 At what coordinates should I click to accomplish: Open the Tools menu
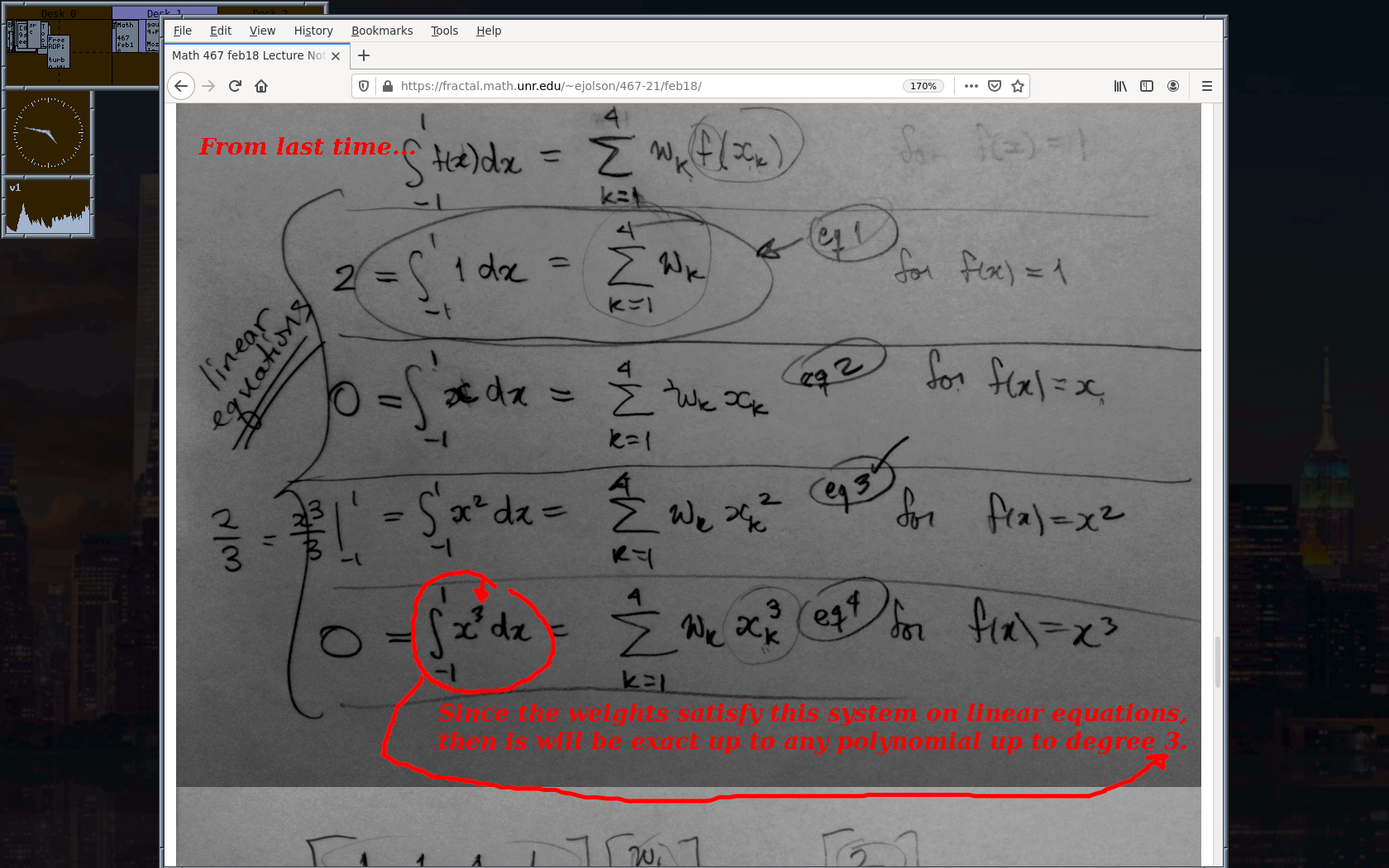[x=444, y=31]
